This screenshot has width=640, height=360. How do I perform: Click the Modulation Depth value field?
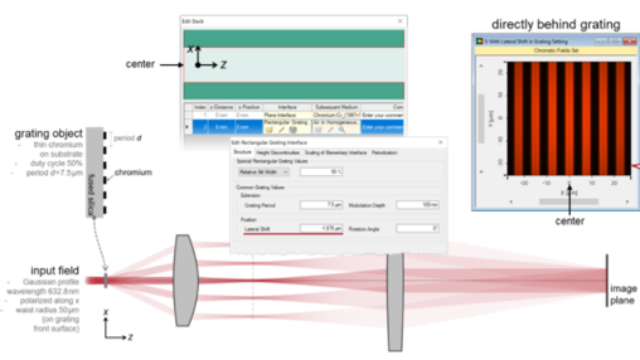[418, 205]
